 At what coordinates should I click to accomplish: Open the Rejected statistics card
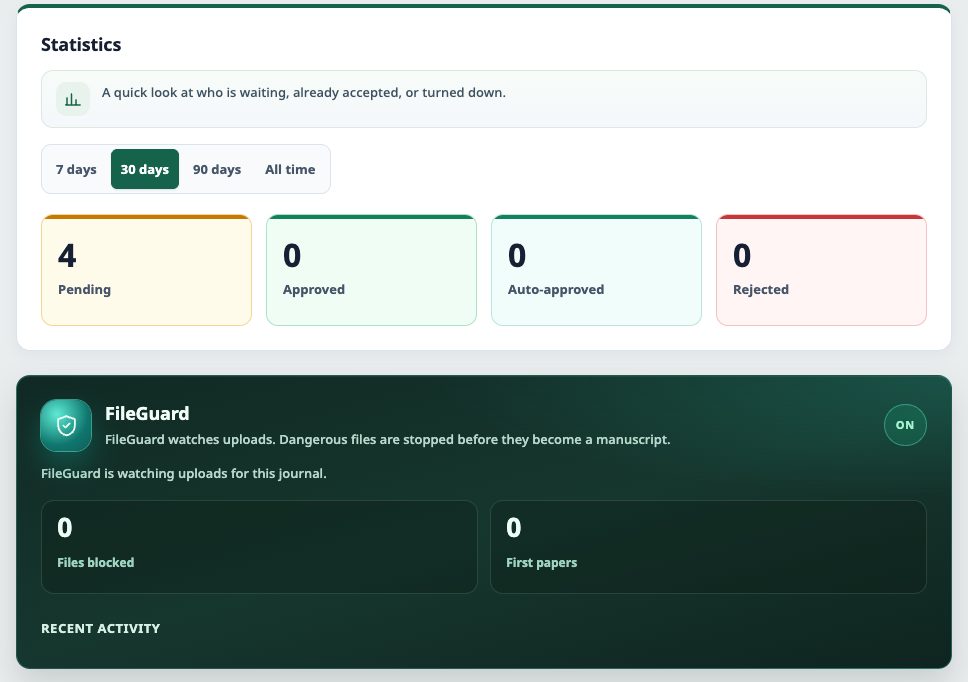tap(821, 270)
